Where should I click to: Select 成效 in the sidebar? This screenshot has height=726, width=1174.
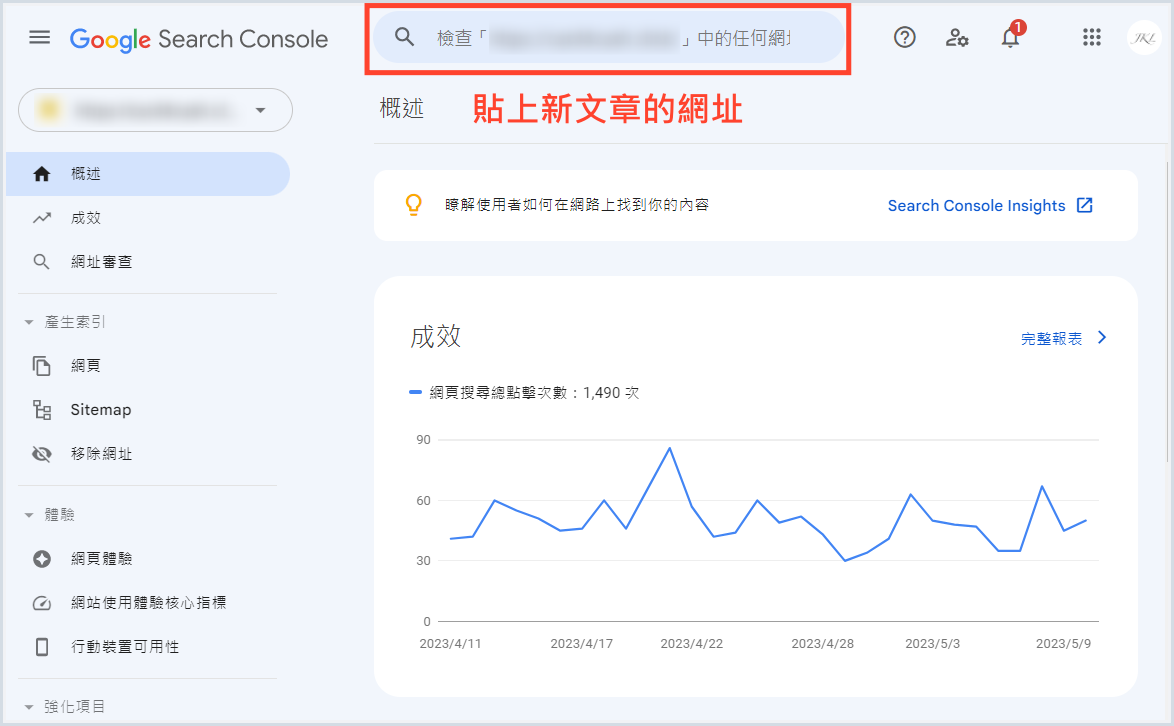86,218
